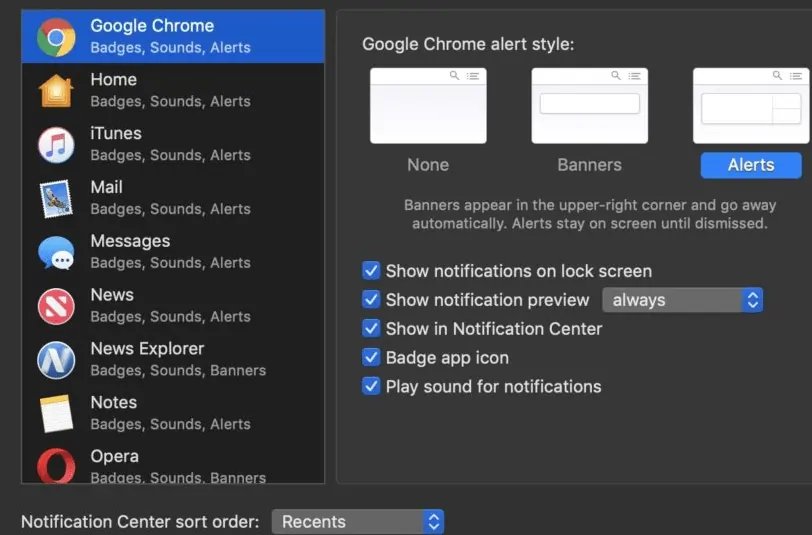Click the News Explorer icon
The image size is (812, 535).
[x=56, y=360]
